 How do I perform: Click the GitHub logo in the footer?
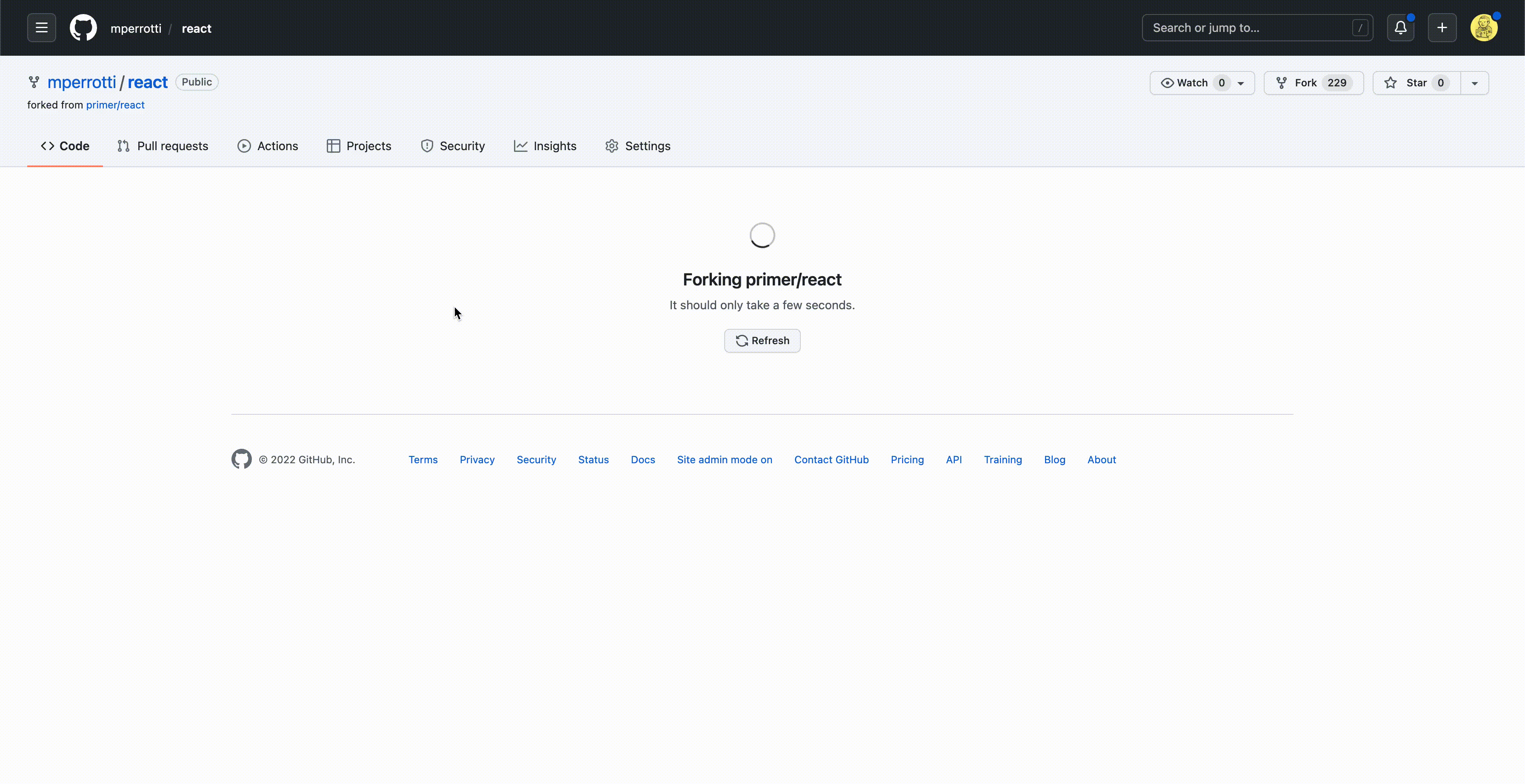(242, 459)
